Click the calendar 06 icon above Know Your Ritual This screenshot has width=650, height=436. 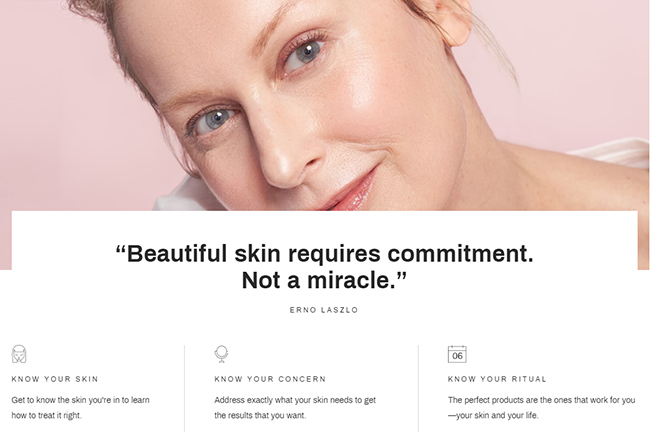(x=457, y=354)
